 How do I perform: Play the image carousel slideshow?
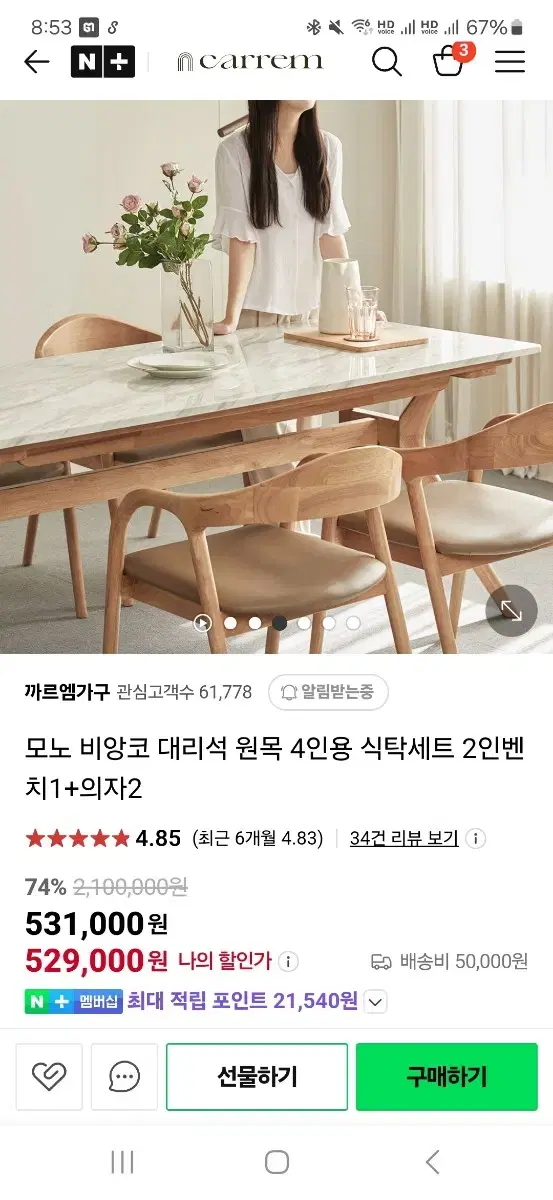(203, 623)
